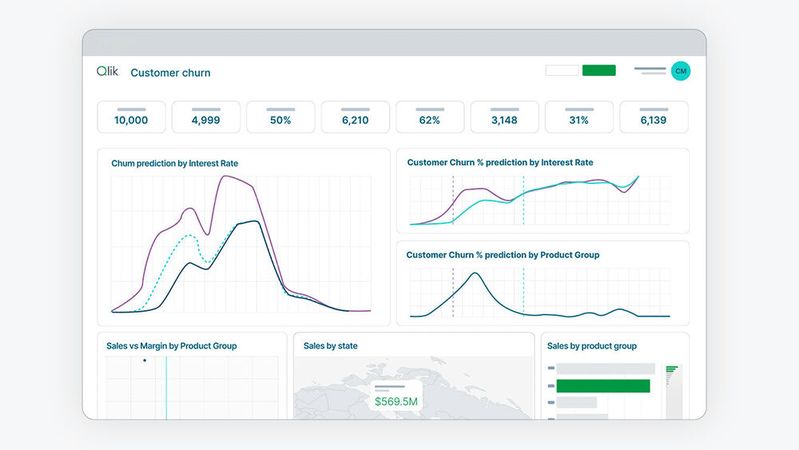
Task: Click the white outlined header button
Action: coord(562,70)
